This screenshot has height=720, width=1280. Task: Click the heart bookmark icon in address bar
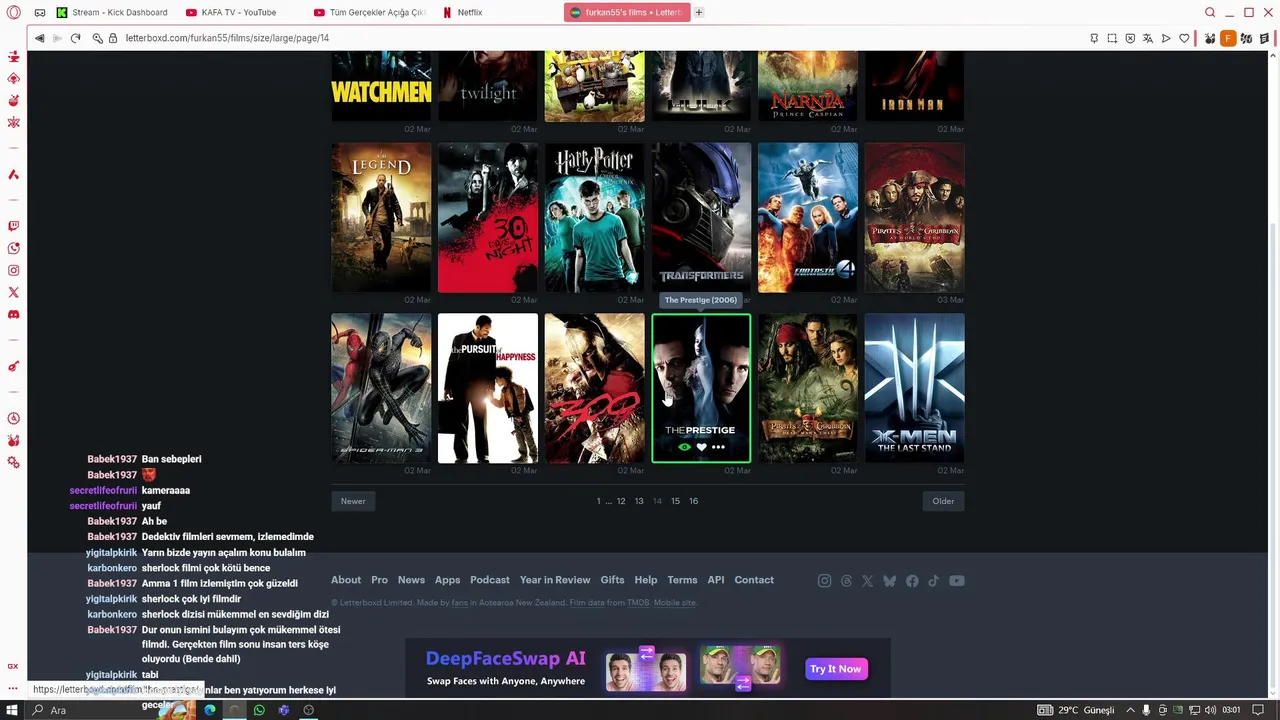(x=1184, y=38)
